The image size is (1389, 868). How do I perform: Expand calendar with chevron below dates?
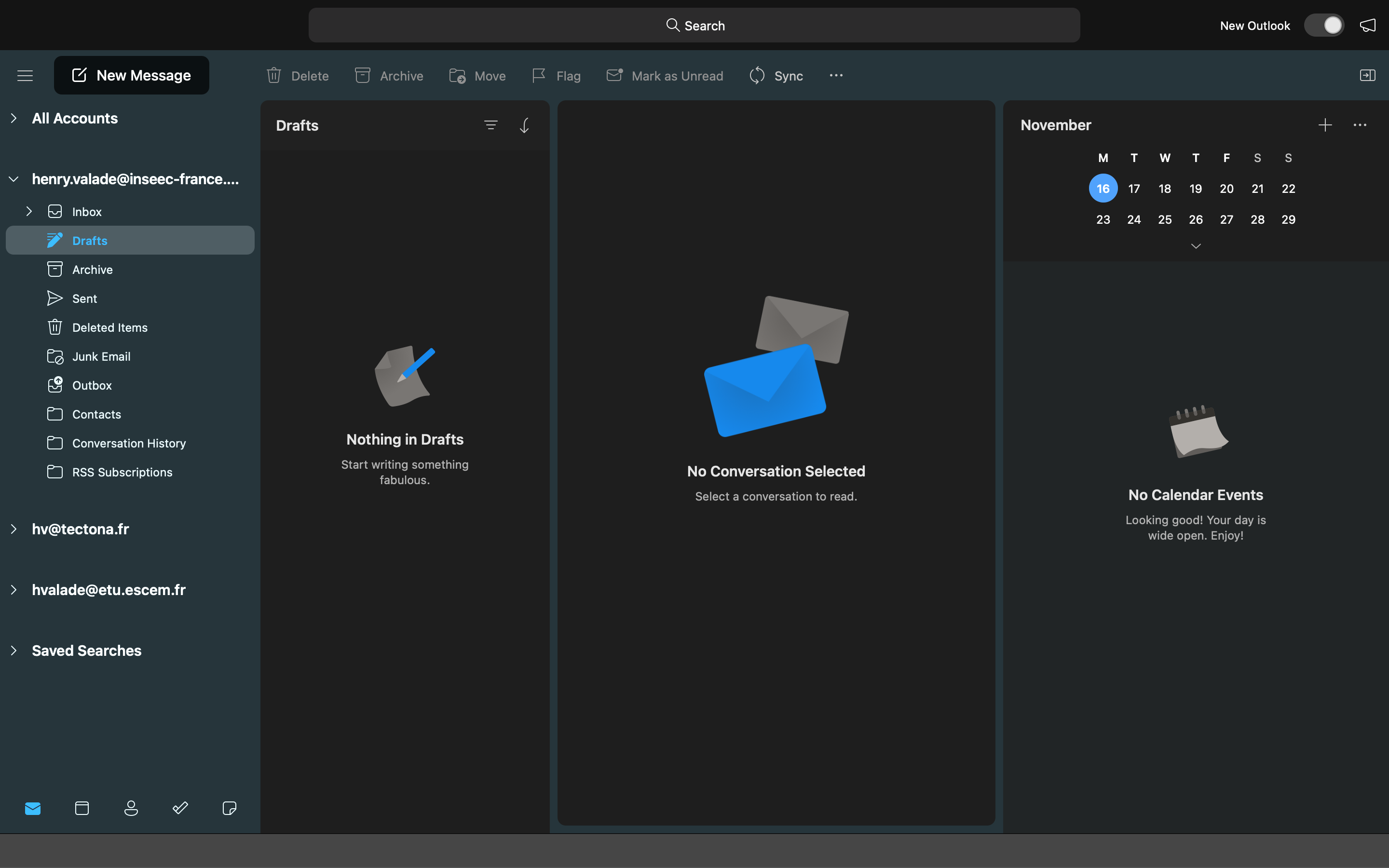click(1196, 246)
